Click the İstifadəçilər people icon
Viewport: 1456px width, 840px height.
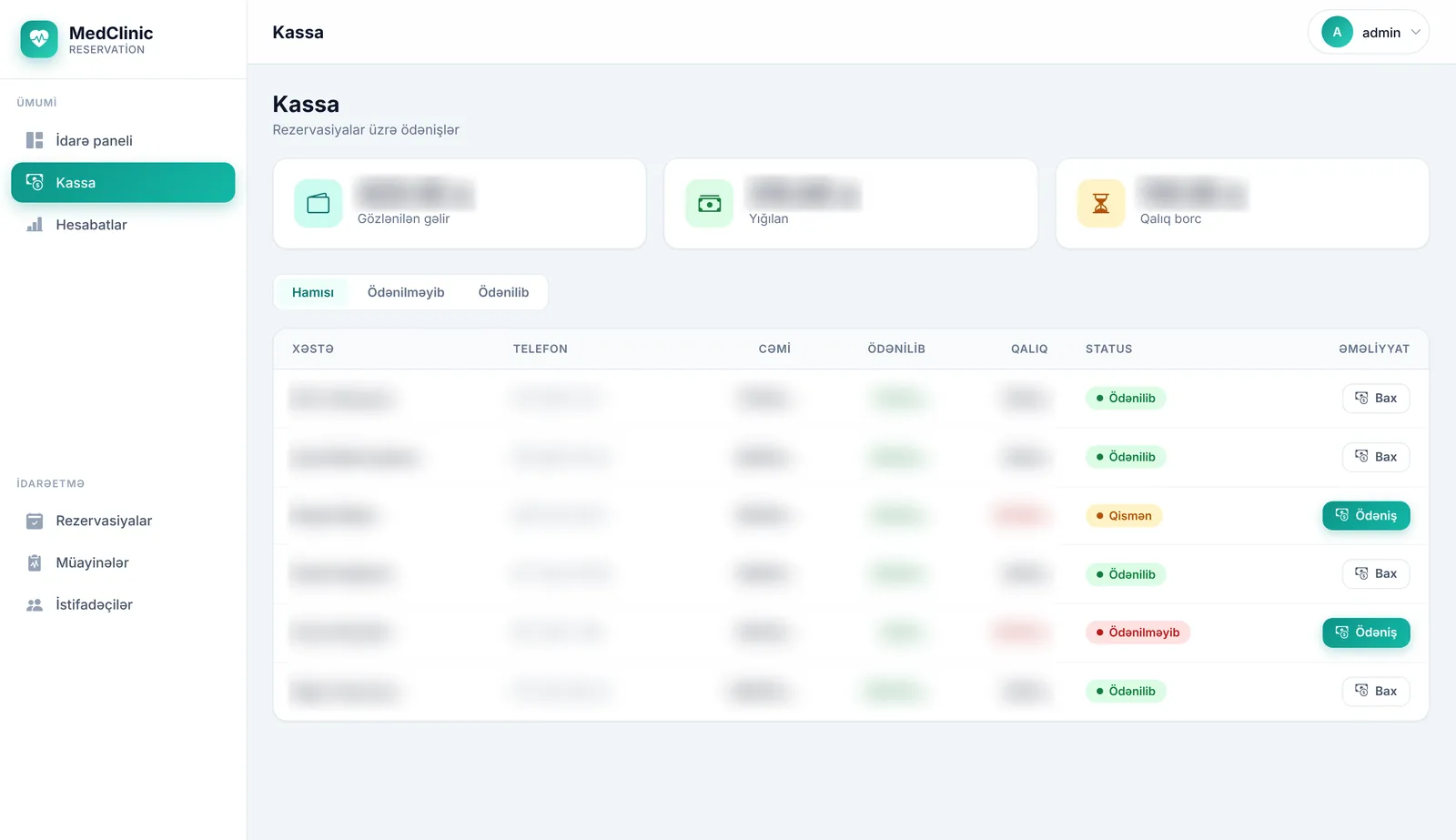coord(35,604)
